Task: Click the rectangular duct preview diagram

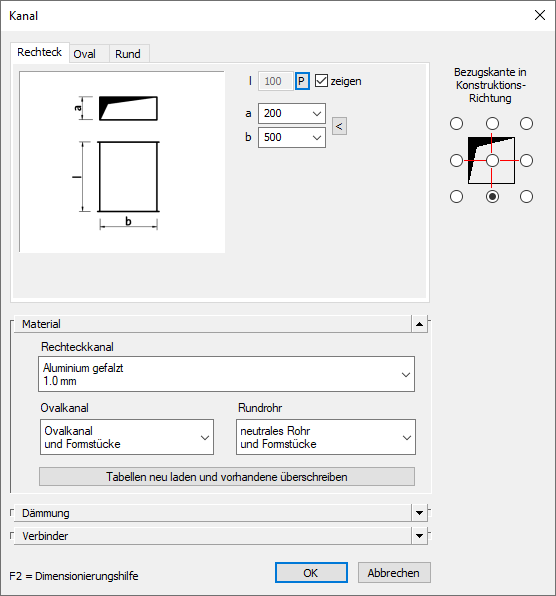Action: 122,162
